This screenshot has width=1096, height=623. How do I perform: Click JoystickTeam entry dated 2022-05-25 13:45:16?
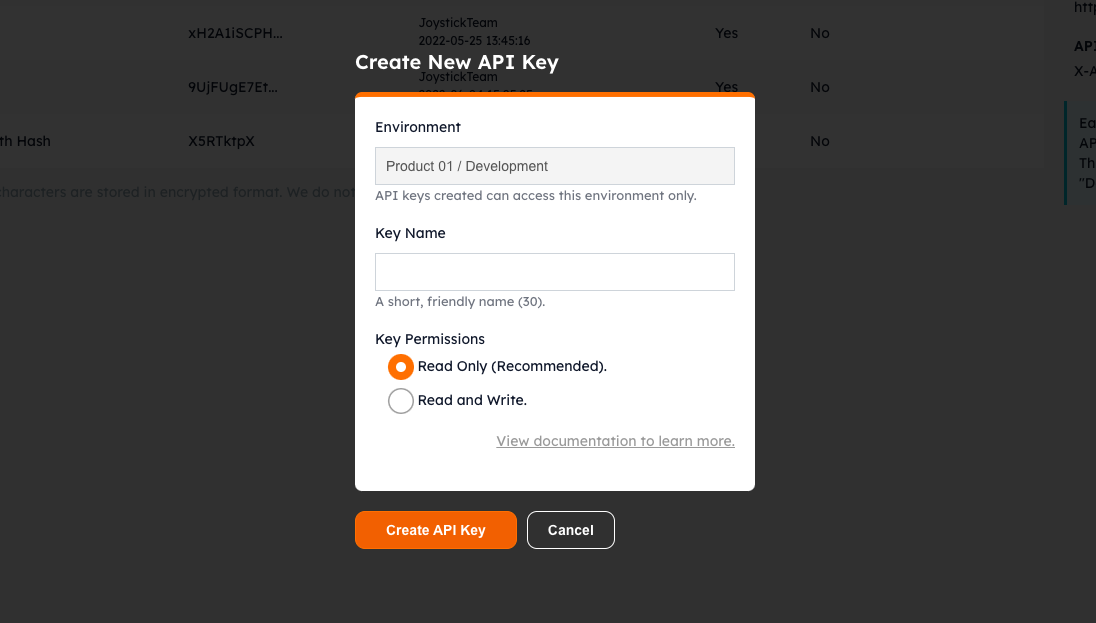tap(474, 31)
